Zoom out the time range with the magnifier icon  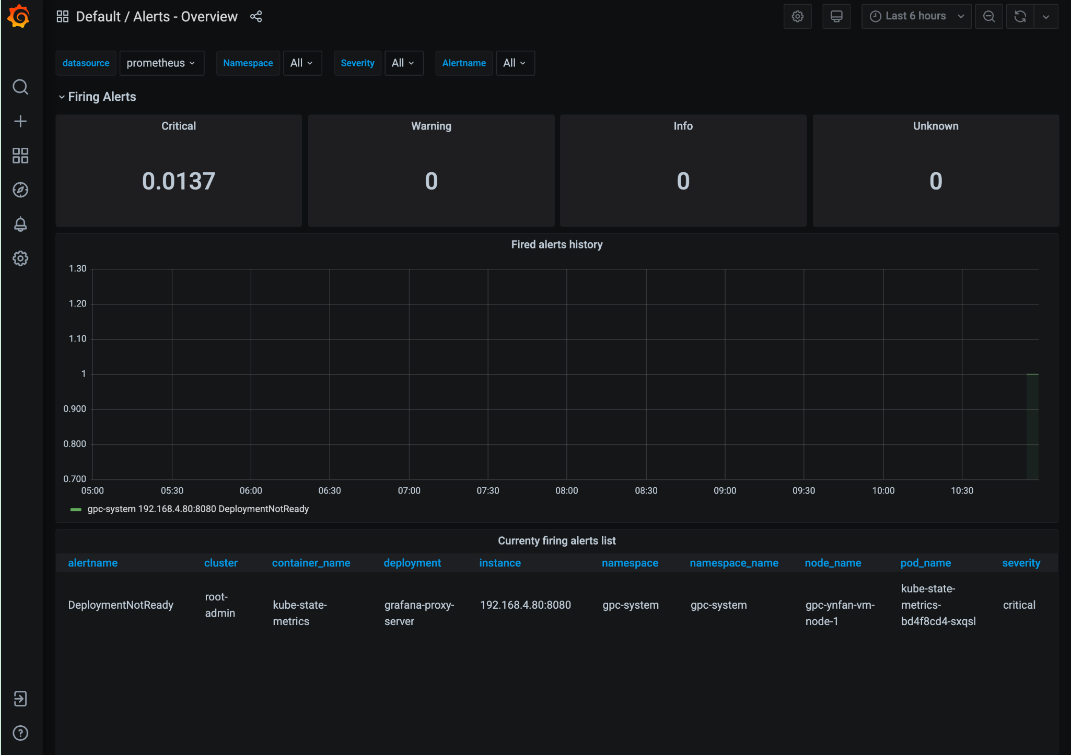click(x=988, y=16)
